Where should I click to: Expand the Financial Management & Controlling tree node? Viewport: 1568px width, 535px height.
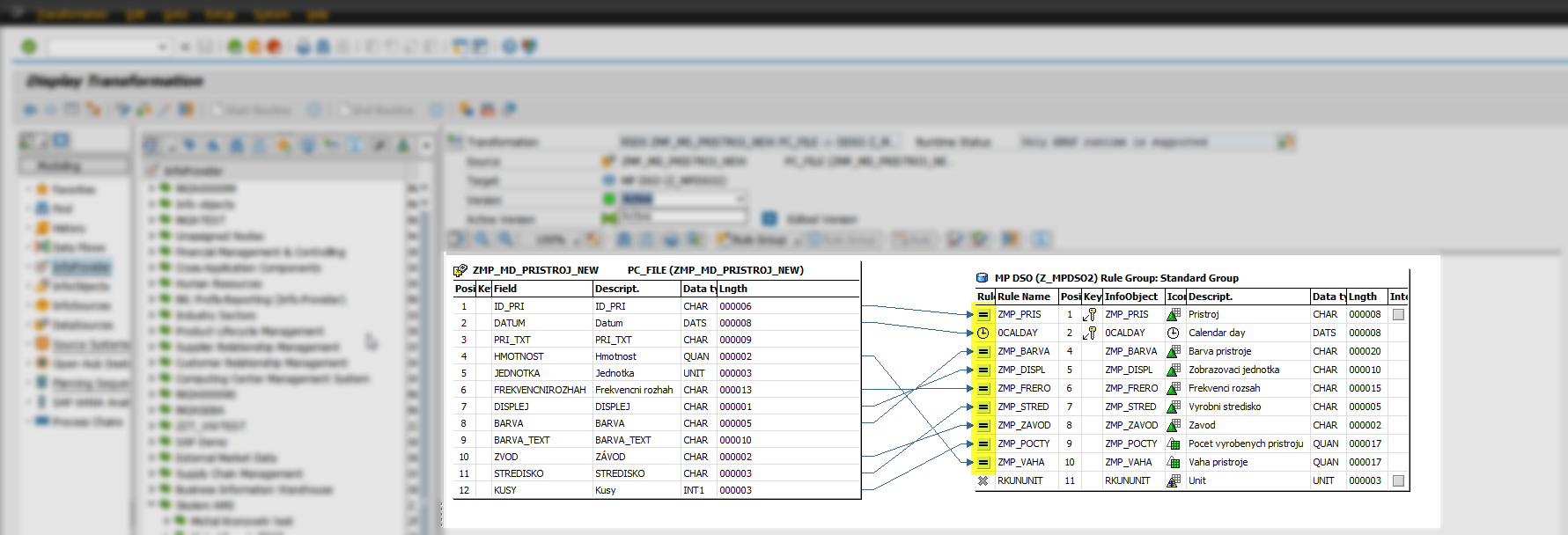tap(152, 252)
